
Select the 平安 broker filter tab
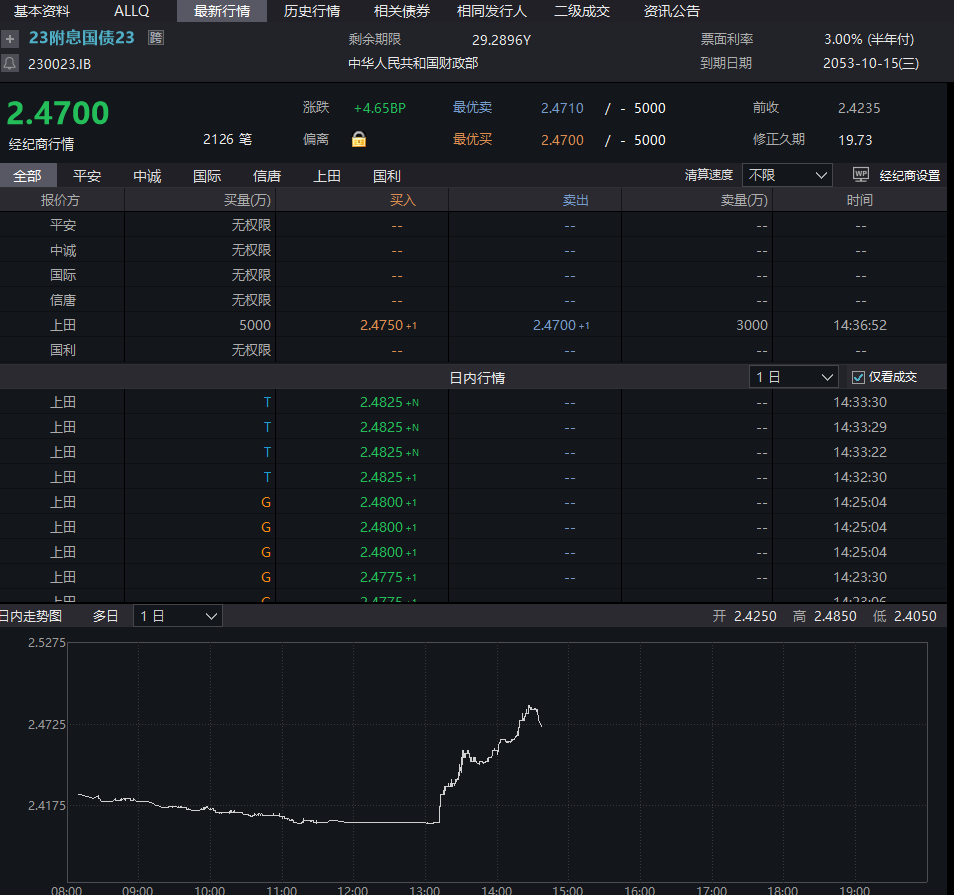pos(87,176)
